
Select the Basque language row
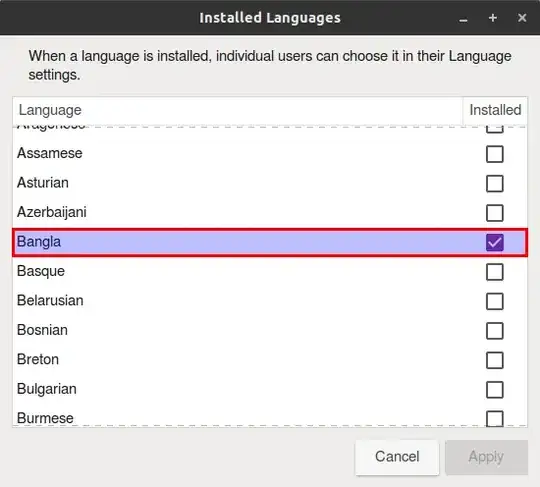[270, 272]
